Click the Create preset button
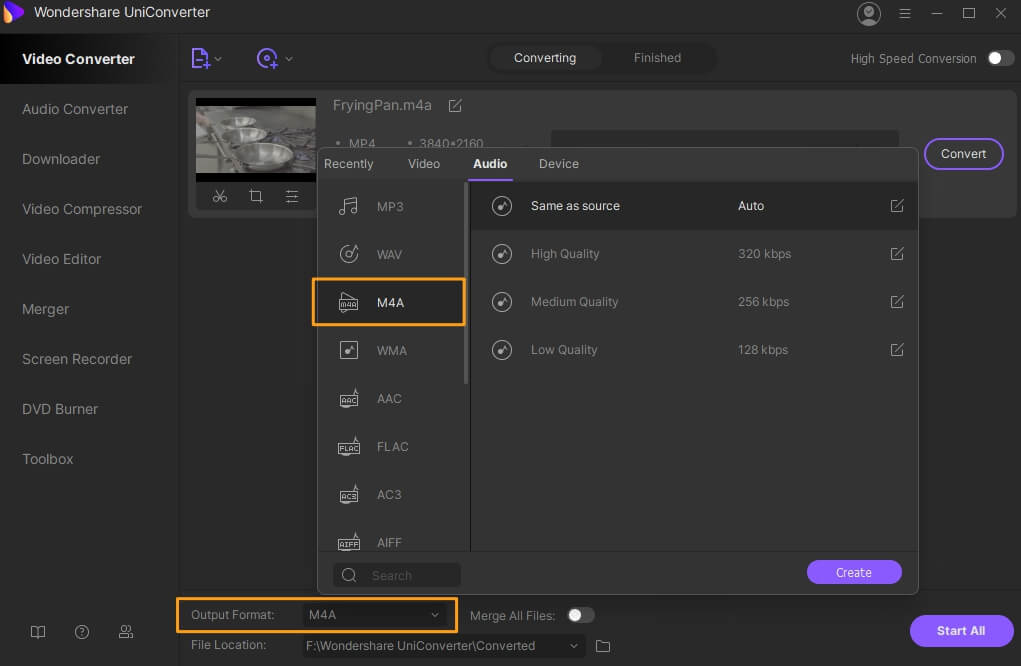This screenshot has width=1021, height=666. (x=854, y=572)
